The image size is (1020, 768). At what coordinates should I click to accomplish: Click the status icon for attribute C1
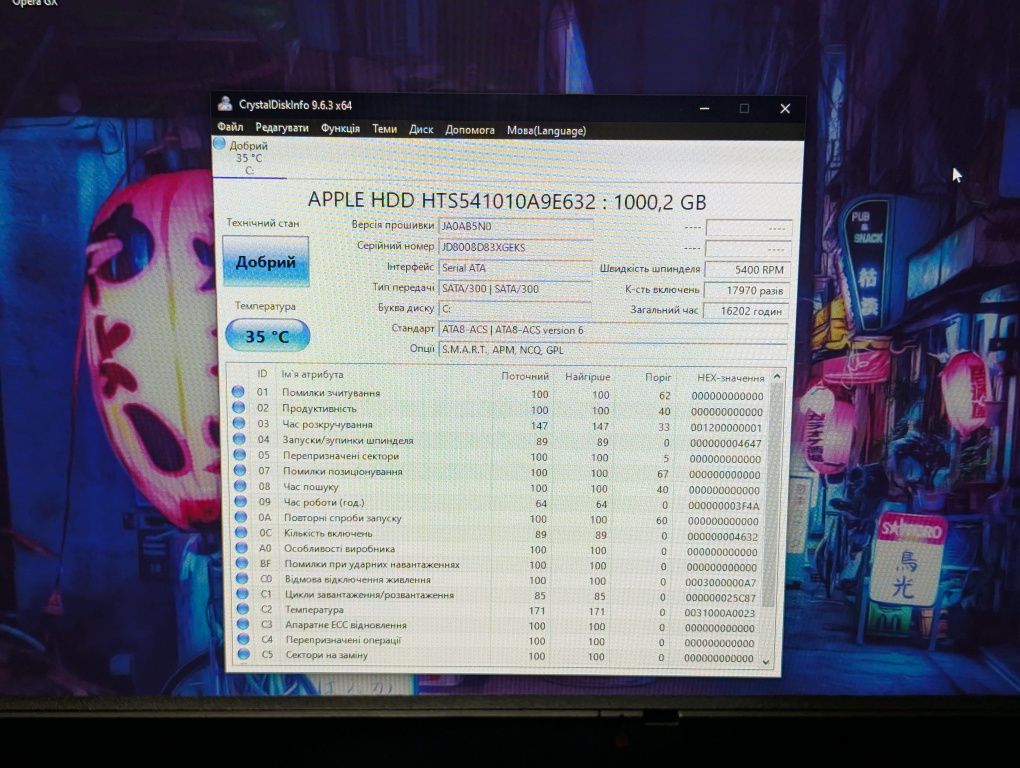pos(243,594)
